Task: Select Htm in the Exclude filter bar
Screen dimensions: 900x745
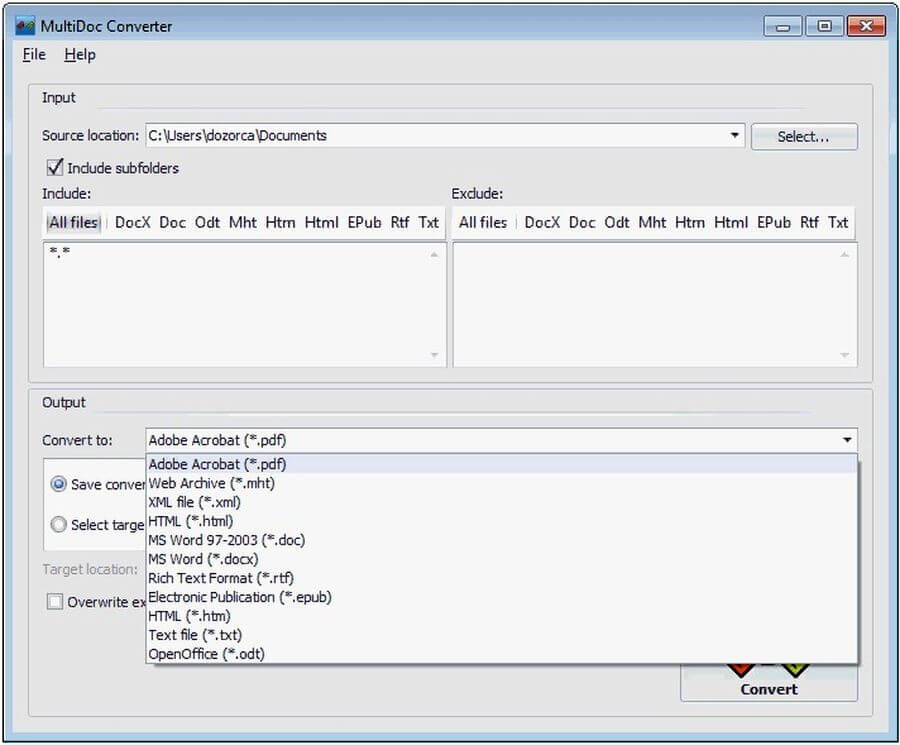Action: click(x=690, y=222)
